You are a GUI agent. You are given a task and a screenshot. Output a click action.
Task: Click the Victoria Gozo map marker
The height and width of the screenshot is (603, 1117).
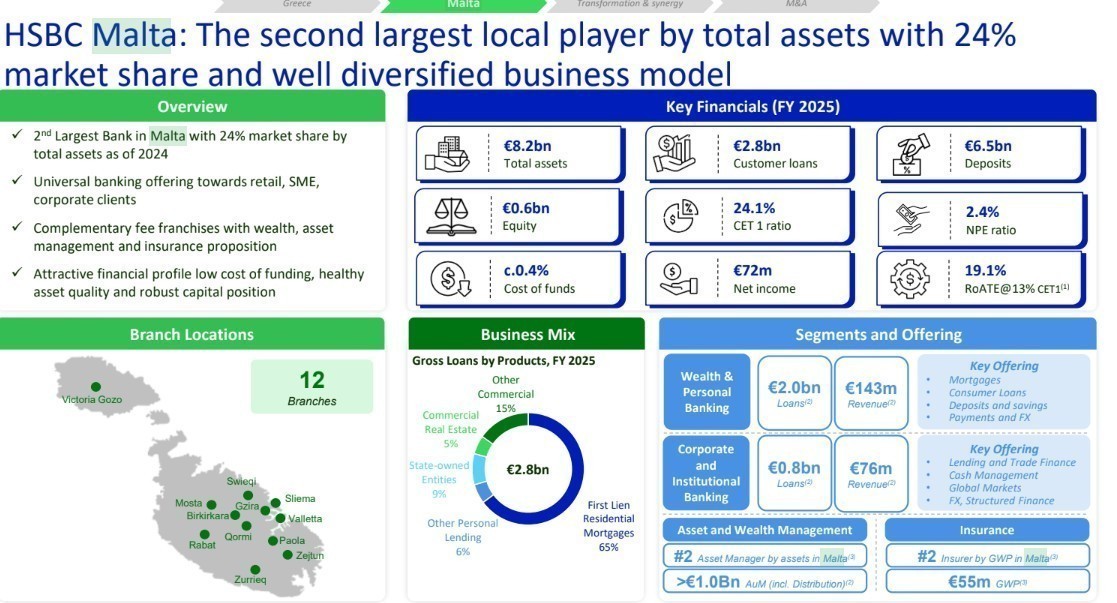tap(96, 386)
